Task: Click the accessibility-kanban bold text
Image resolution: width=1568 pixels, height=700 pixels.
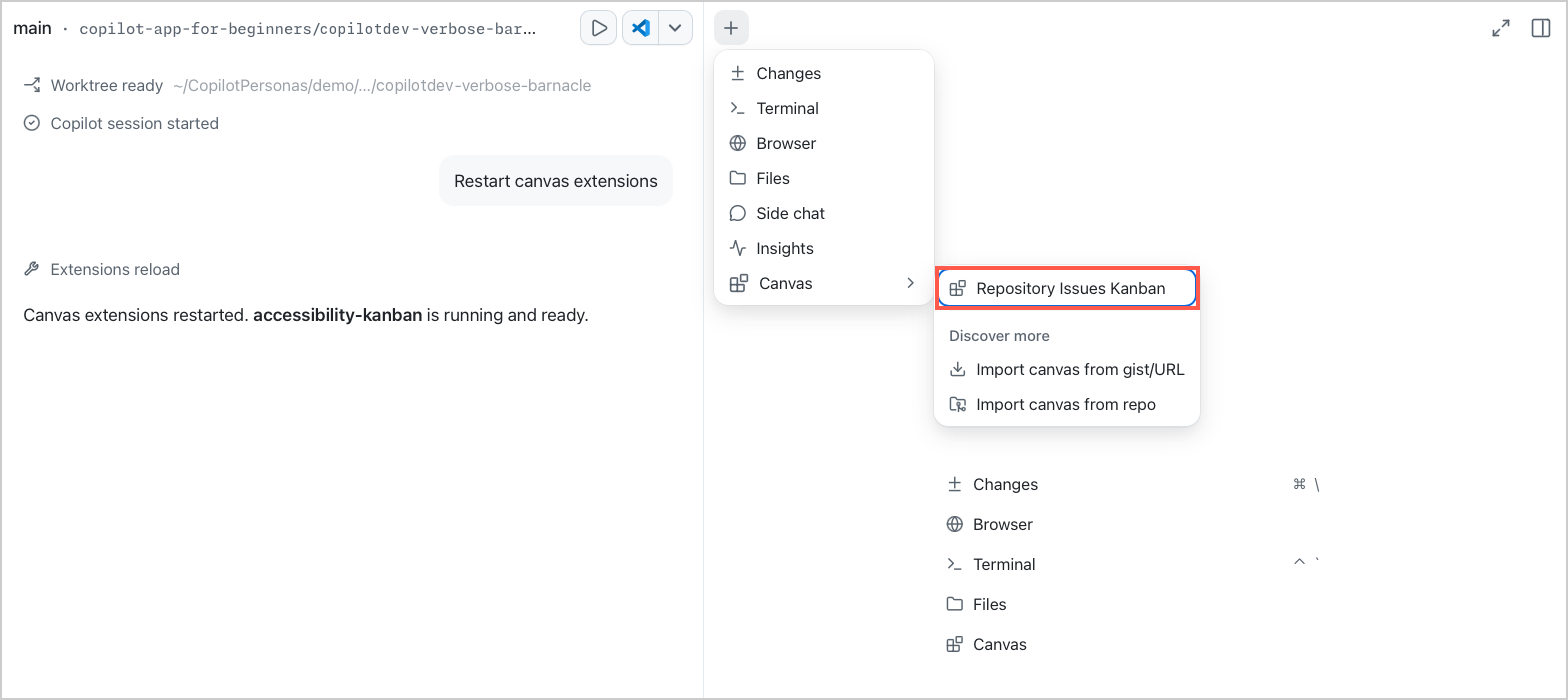Action: tap(337, 315)
